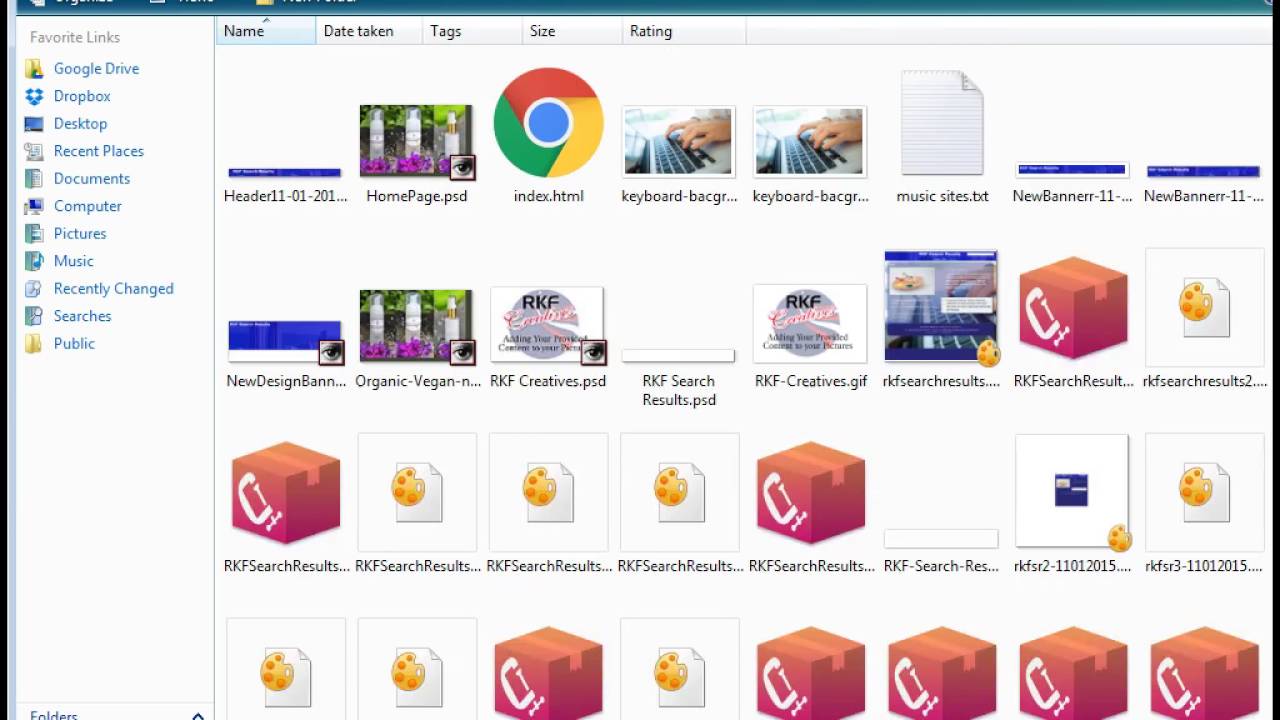The width and height of the screenshot is (1280, 720).
Task: Open the Dropbox favorite link
Action: point(82,96)
